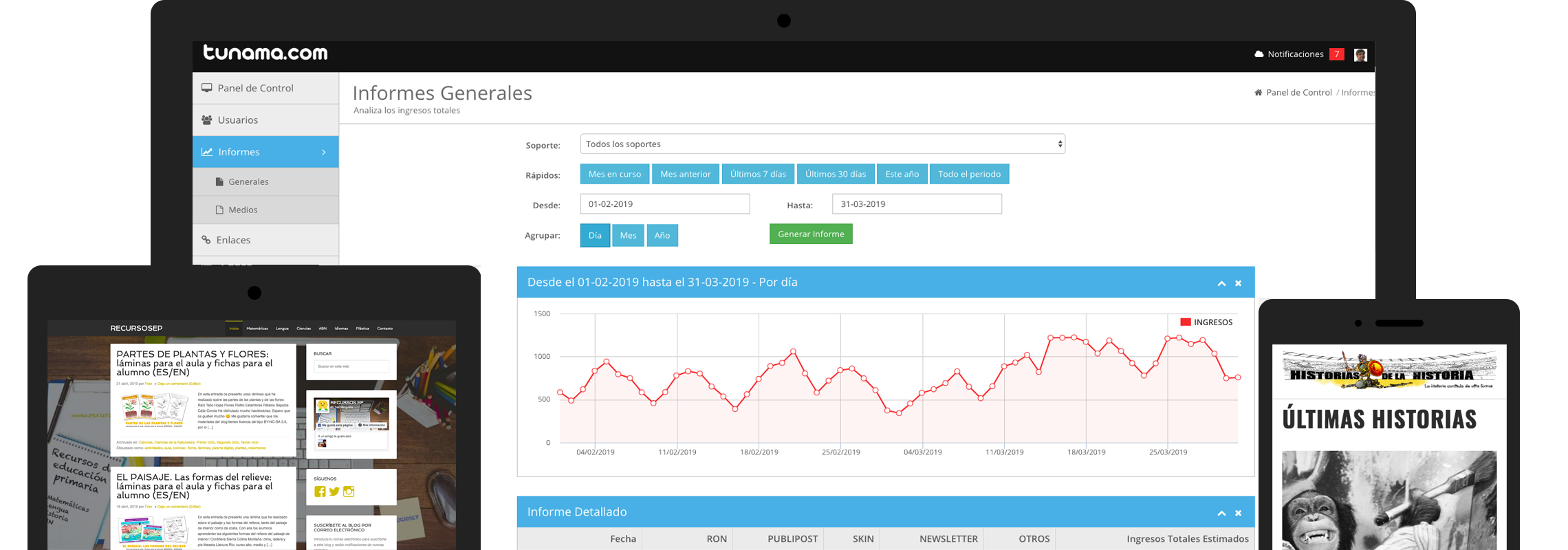This screenshot has height=550, width=1568.
Task: Click the Informes chart icon in sidebar
Action: [207, 152]
